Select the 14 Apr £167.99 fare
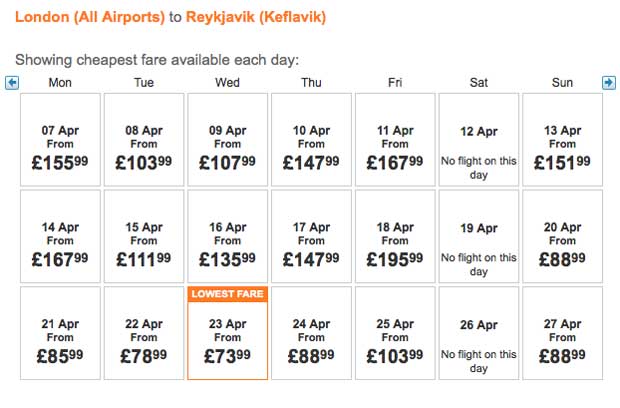 pyautogui.click(x=60, y=236)
